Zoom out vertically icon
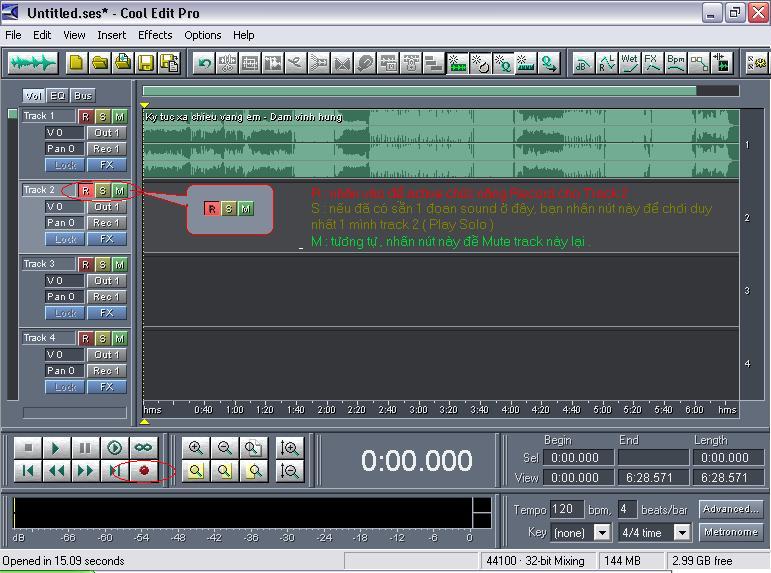This screenshot has width=771, height=573. (289, 471)
